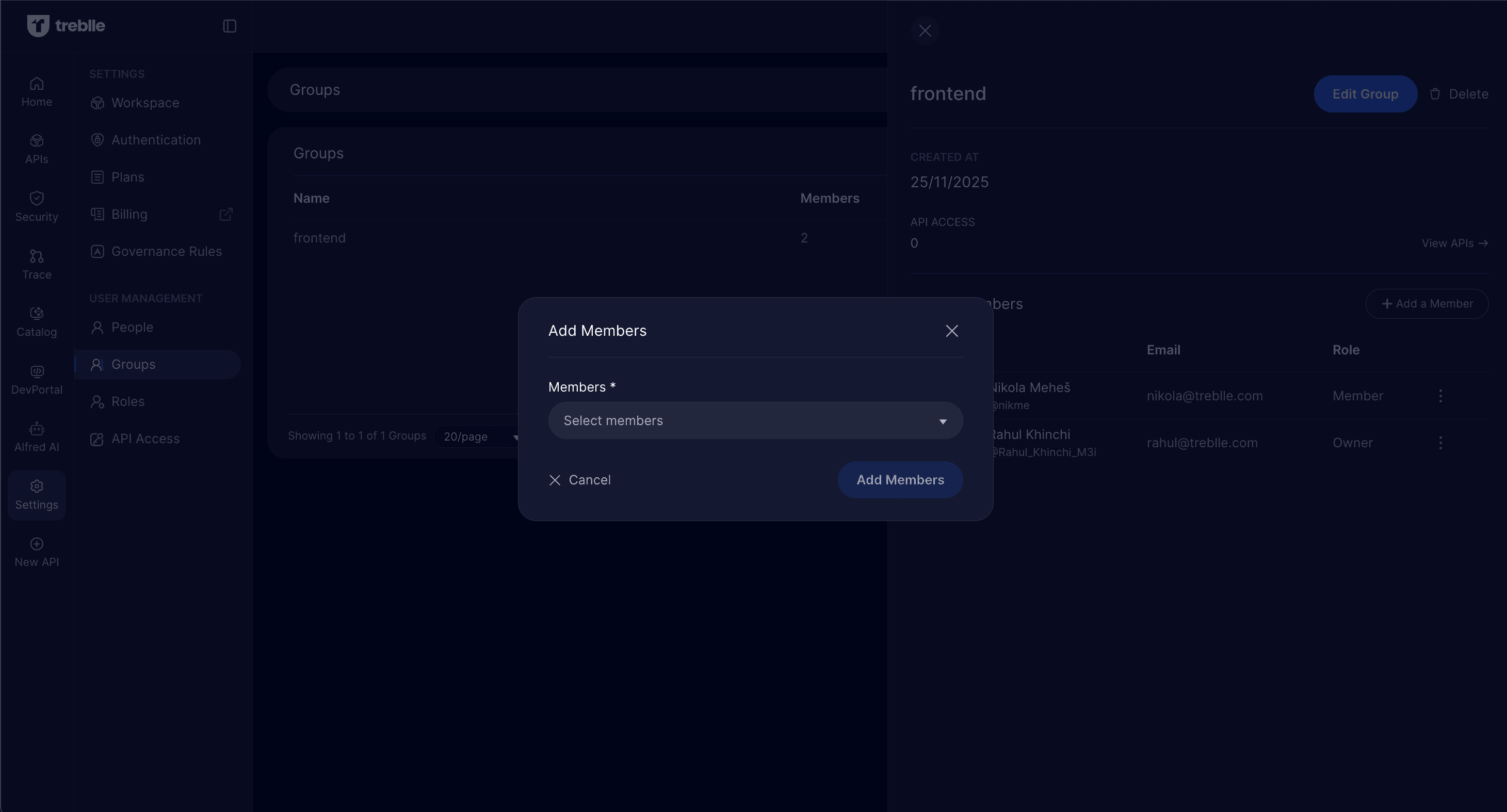Screen dimensions: 1507x812
Task: Open Governance Rules settings item
Action: point(166,252)
